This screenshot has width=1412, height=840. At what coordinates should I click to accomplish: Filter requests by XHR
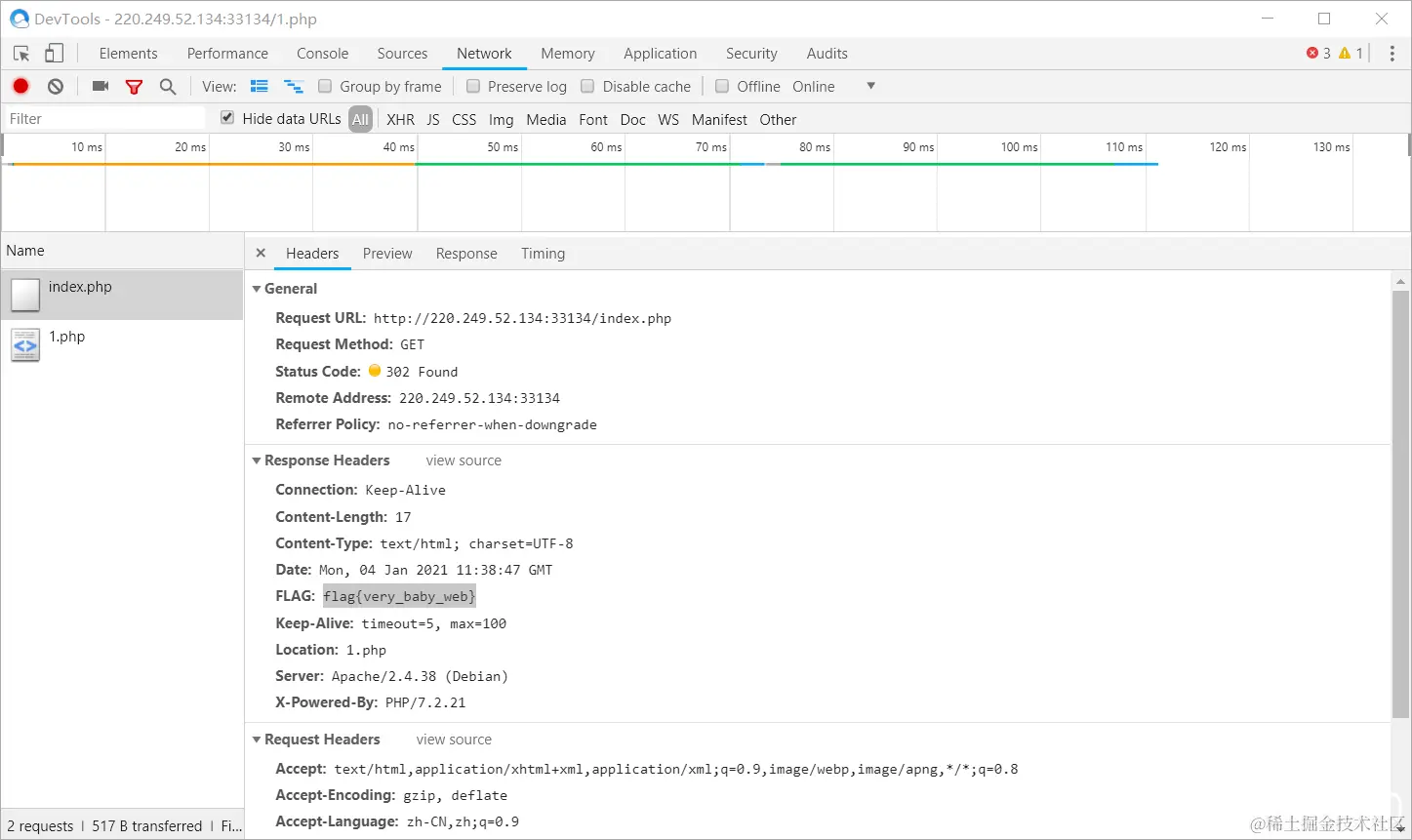point(400,119)
